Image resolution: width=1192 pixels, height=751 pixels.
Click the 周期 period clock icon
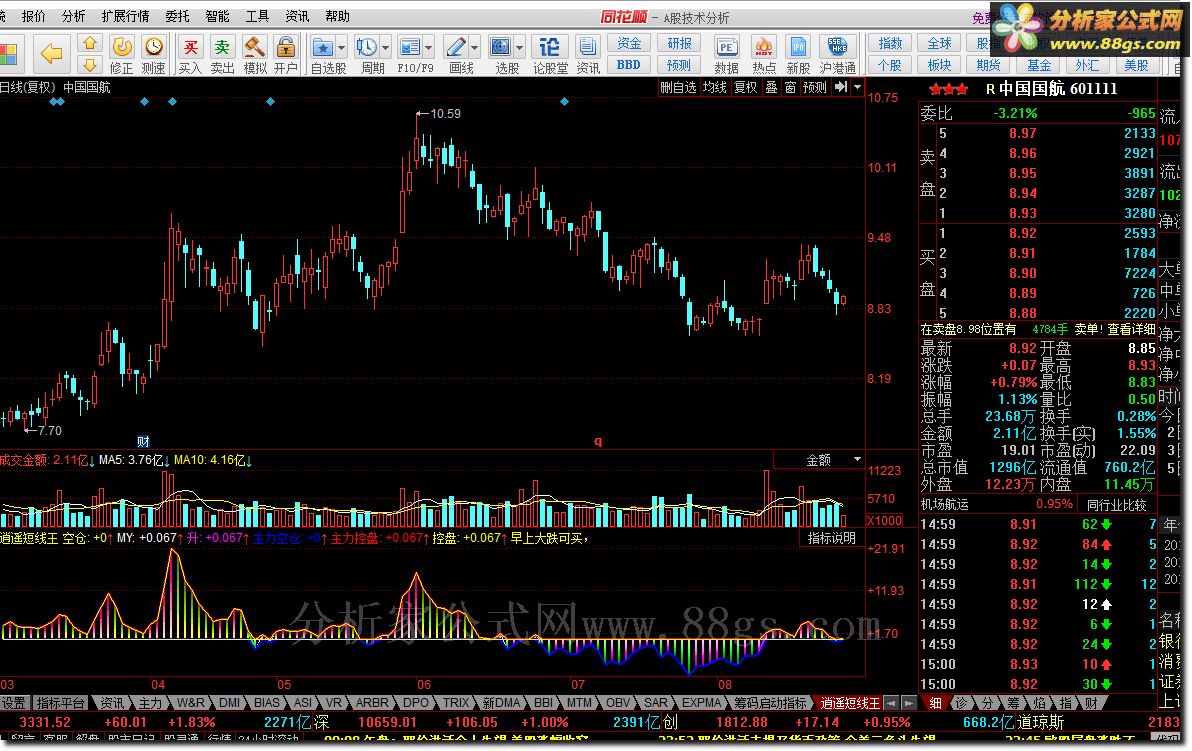(367, 48)
